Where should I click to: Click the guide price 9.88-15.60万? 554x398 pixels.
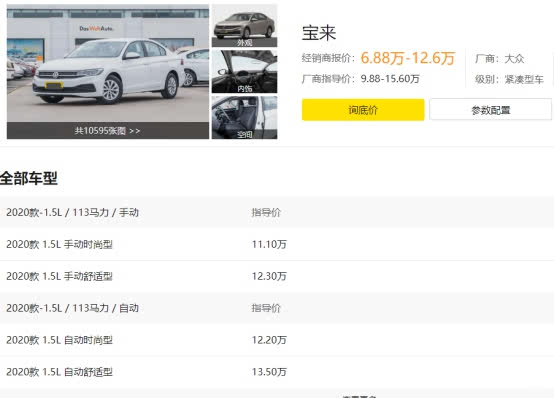(390, 78)
